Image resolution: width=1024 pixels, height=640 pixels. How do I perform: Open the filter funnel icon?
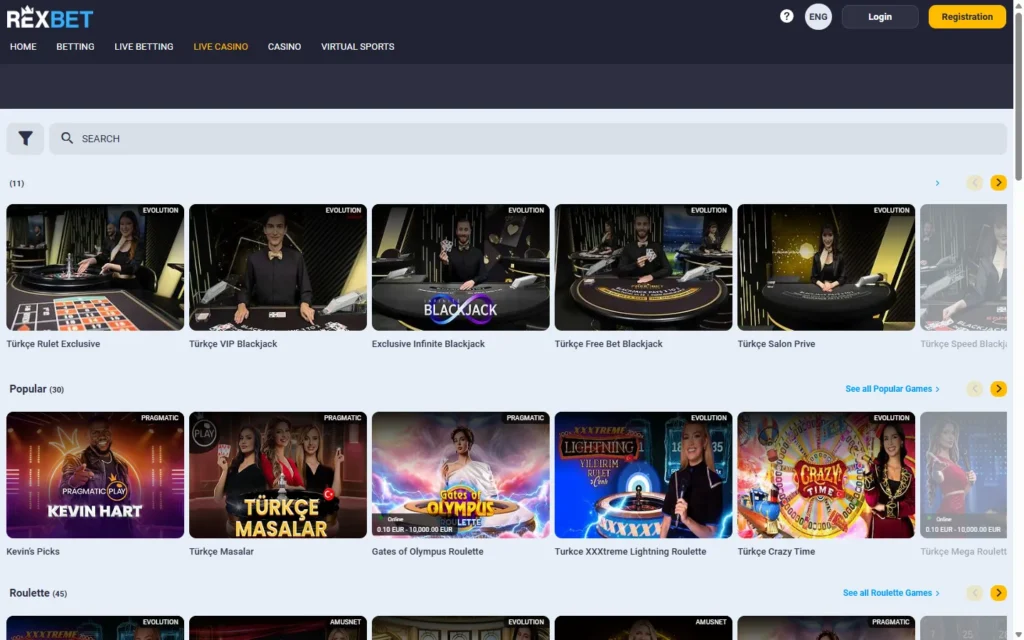click(25, 138)
